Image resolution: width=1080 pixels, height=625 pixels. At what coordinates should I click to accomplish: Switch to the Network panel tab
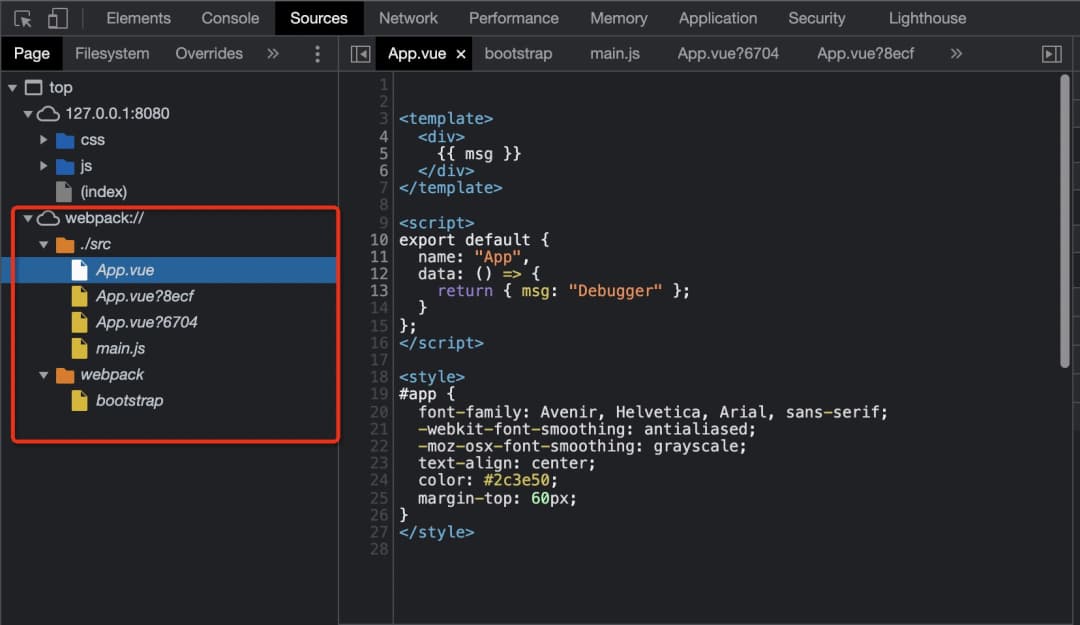[408, 18]
